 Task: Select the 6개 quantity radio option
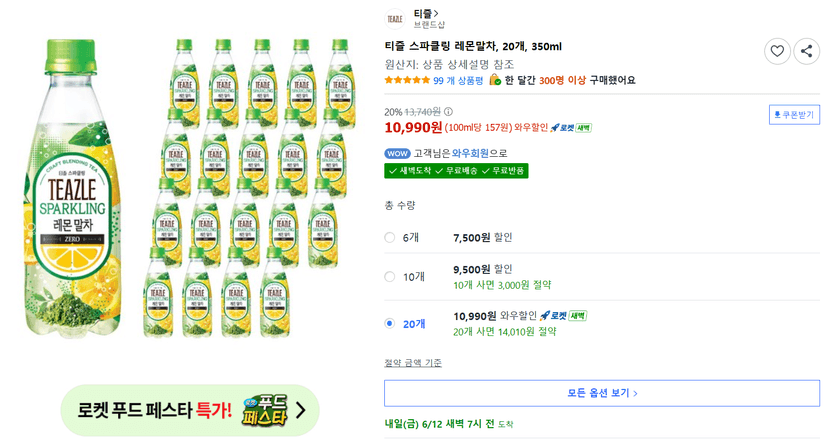click(x=390, y=238)
